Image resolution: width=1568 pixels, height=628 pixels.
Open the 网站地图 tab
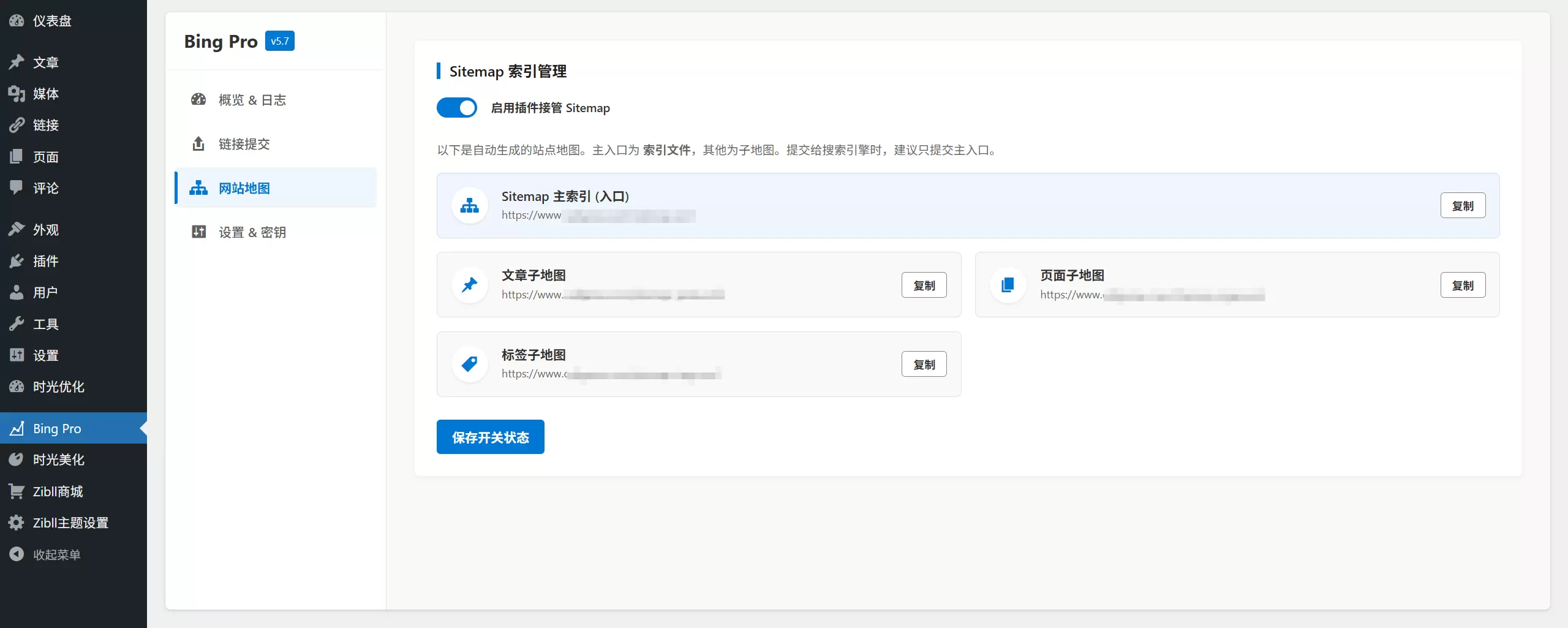[x=276, y=188]
